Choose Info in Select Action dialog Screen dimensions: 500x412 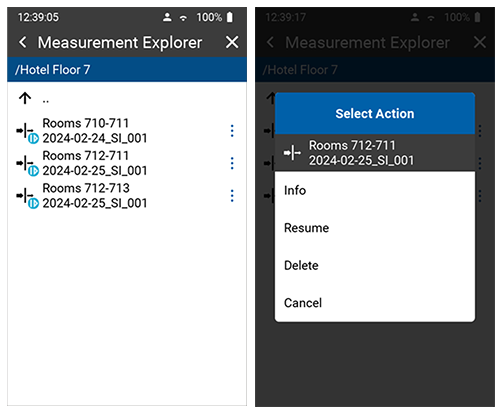tap(375, 190)
